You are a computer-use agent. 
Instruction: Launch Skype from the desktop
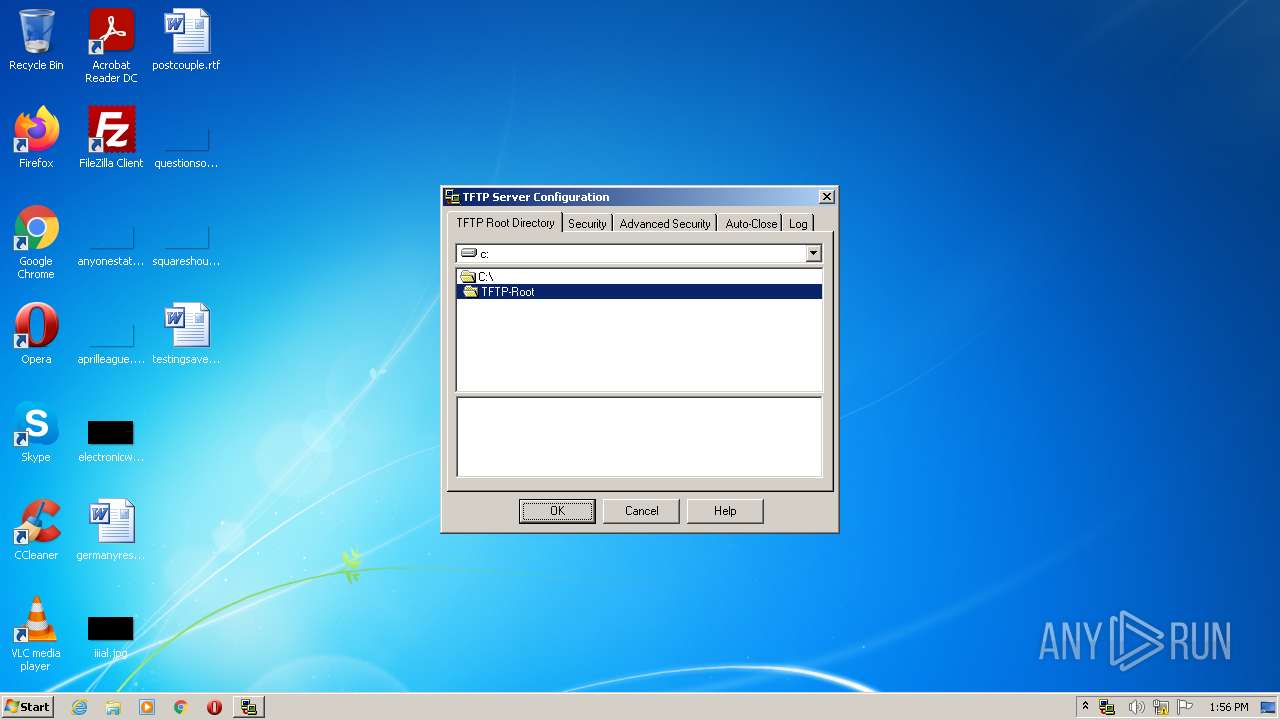pyautogui.click(x=36, y=432)
